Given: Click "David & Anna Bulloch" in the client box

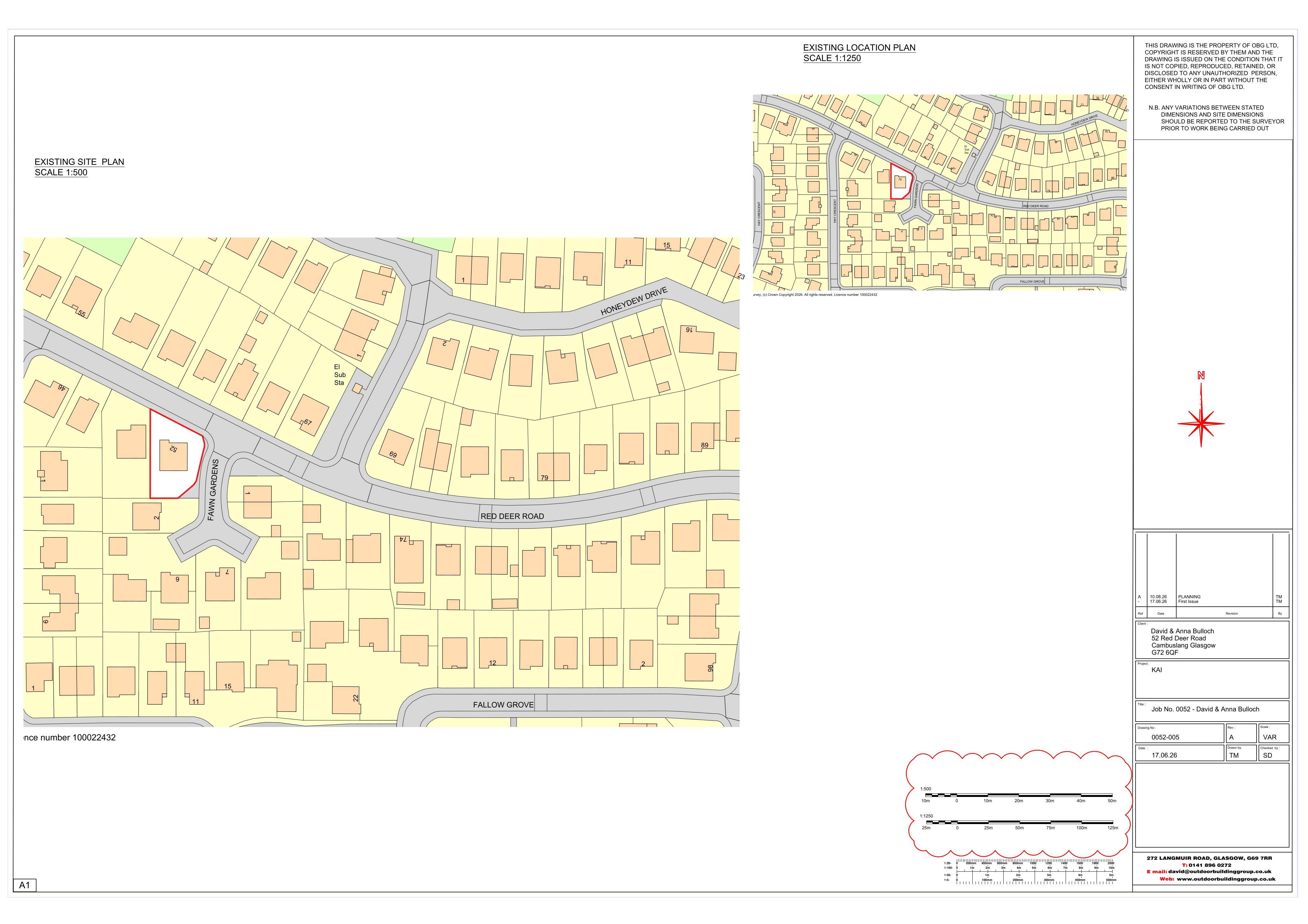Looking at the screenshot, I should 1182,631.
